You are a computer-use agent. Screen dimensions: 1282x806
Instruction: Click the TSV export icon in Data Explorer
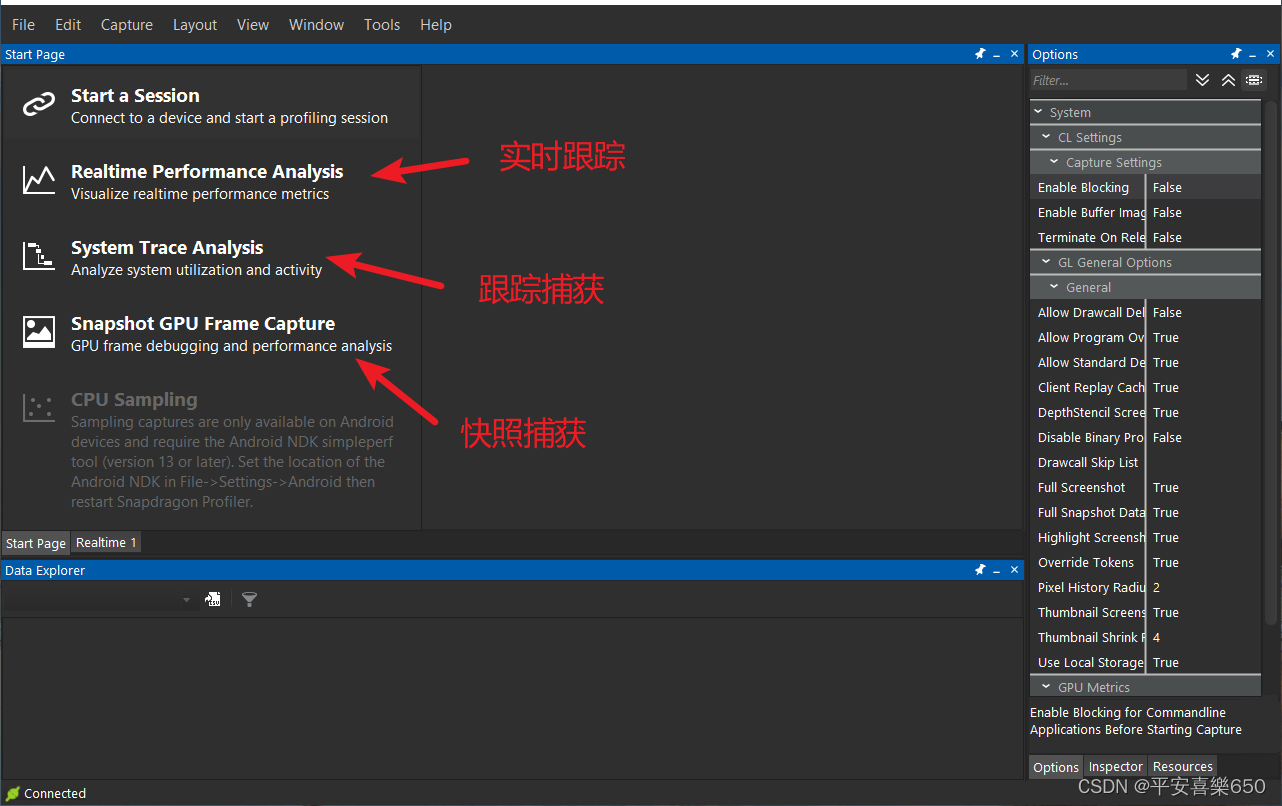pos(213,598)
